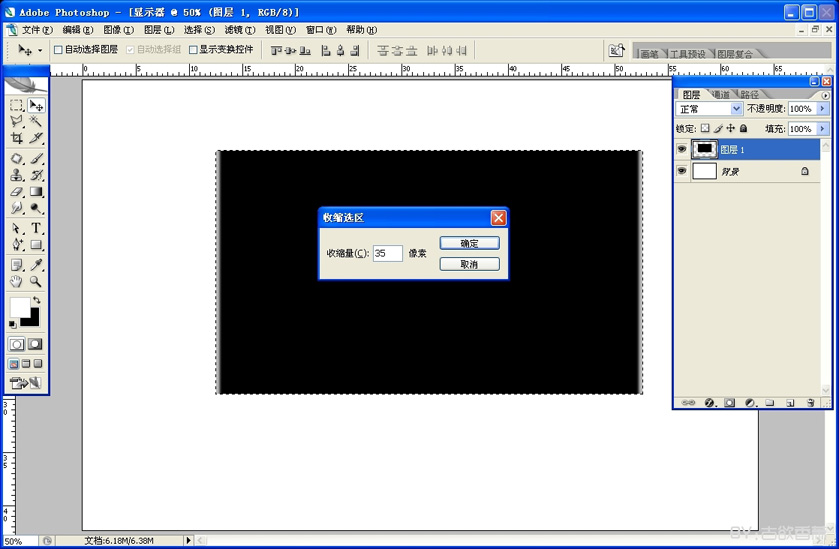
Task: Click 取消 button in dialog
Action: tap(470, 264)
